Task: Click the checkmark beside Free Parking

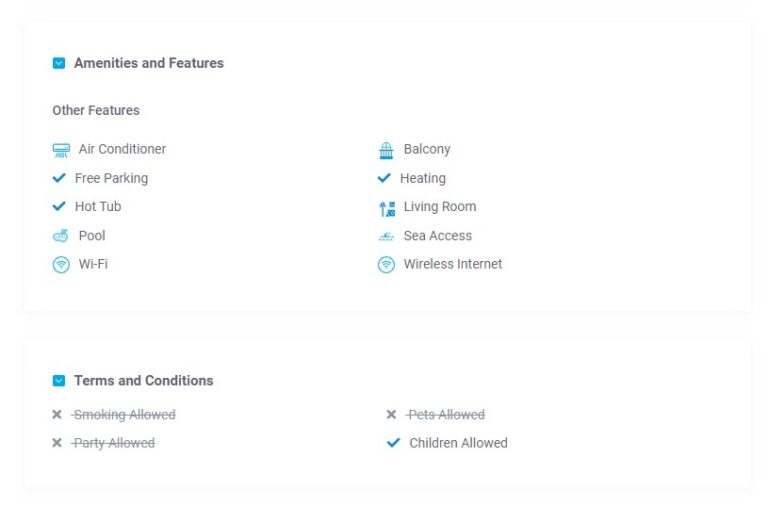Action: pyautogui.click(x=59, y=178)
